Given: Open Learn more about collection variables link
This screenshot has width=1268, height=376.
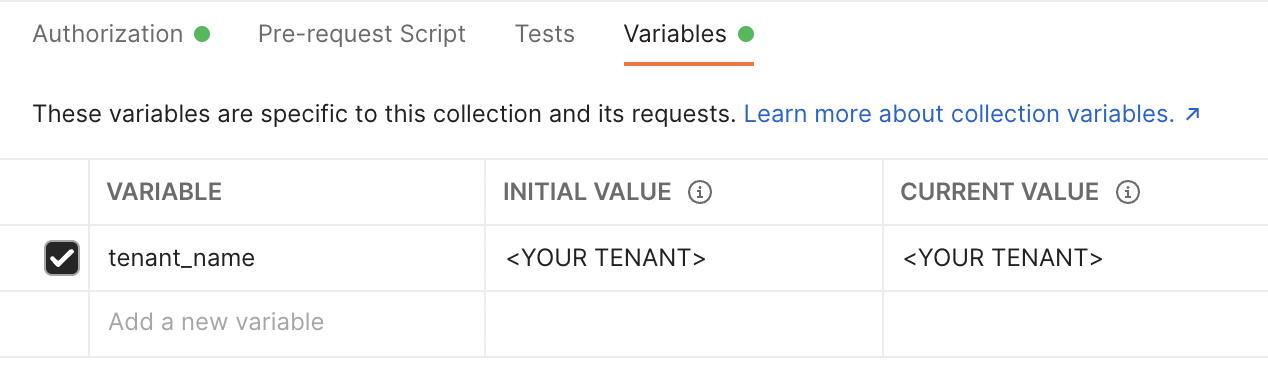Looking at the screenshot, I should (x=959, y=114).
